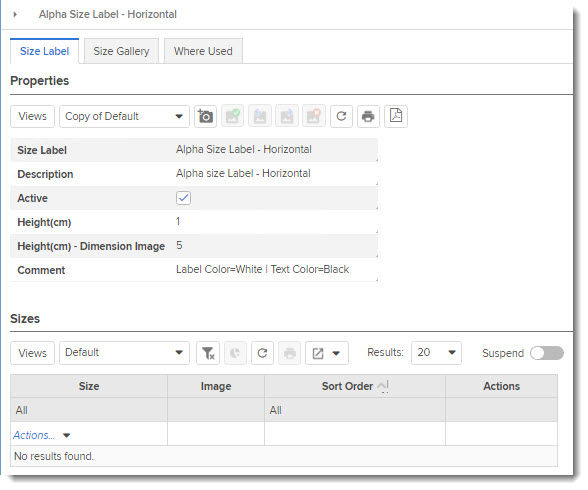
Task: Print the Properties view
Action: (368, 117)
